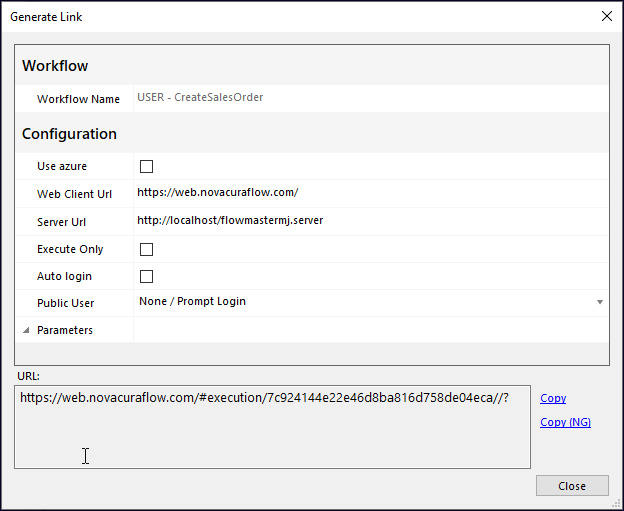This screenshot has height=511, width=624.
Task: Focus the Web Client Url field
Action: (x=370, y=193)
